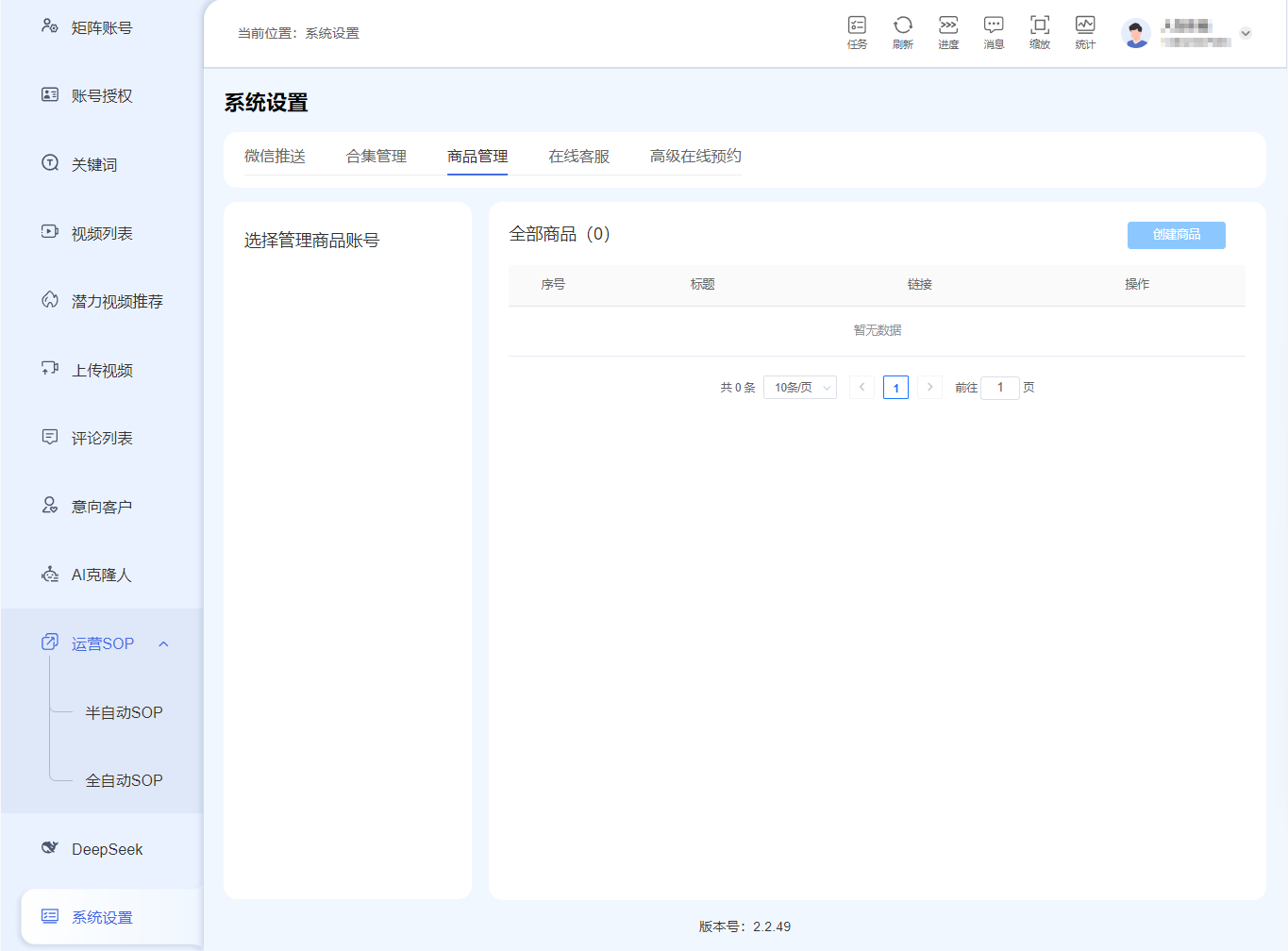
Task: Click the 前往 page number input field
Action: tap(1000, 388)
